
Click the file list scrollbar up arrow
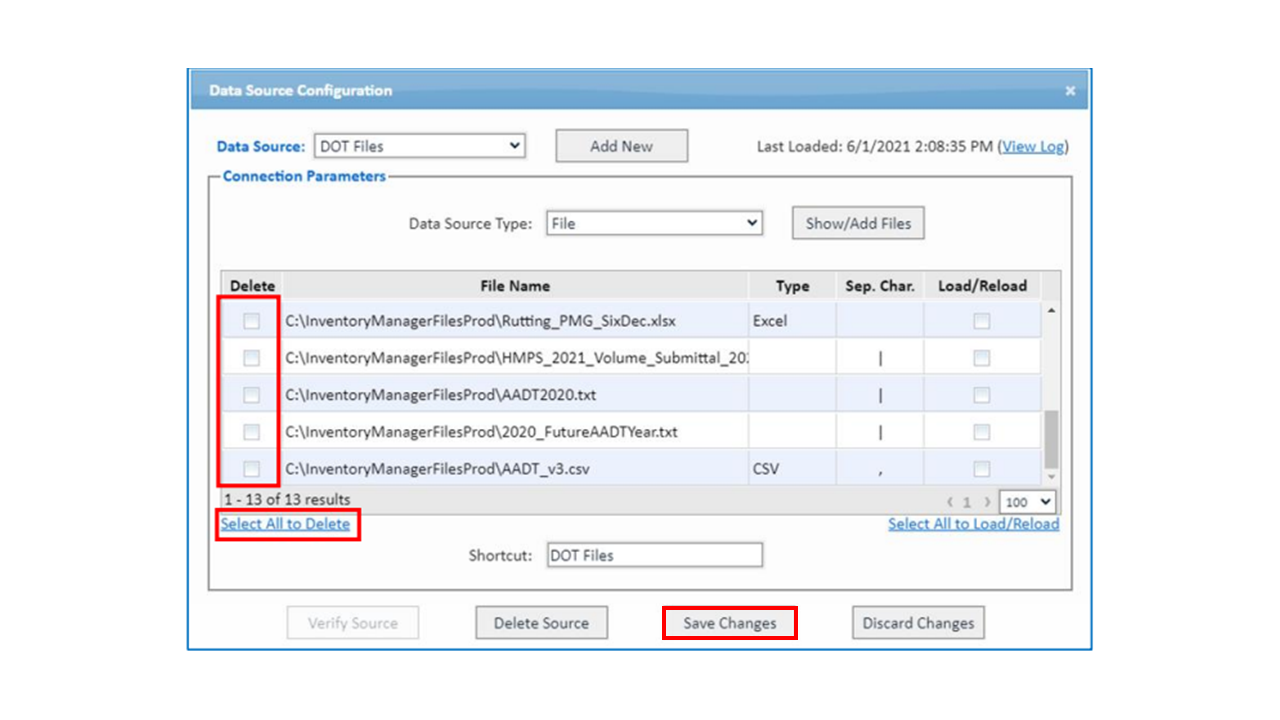(x=1051, y=310)
